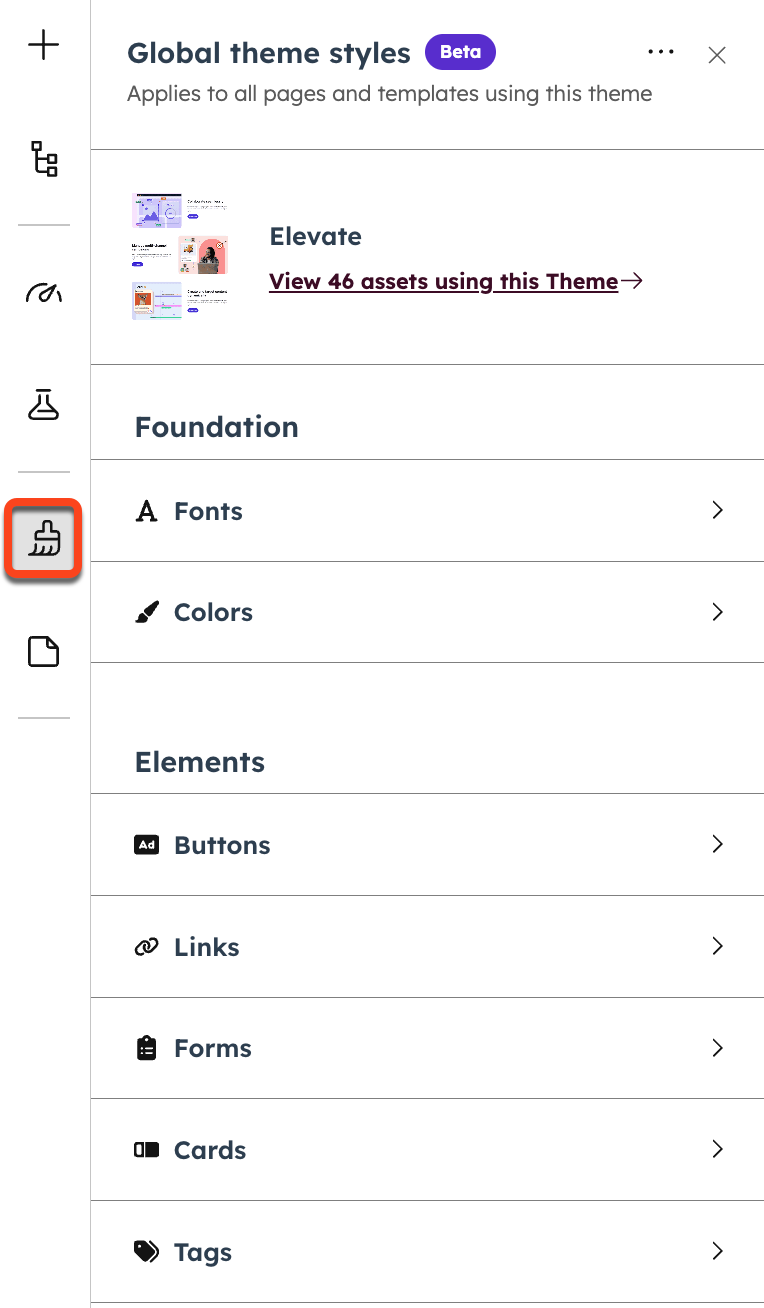This screenshot has height=1308, width=764.
Task: Click the Elevate theme preview thumbnail
Action: coord(180,256)
